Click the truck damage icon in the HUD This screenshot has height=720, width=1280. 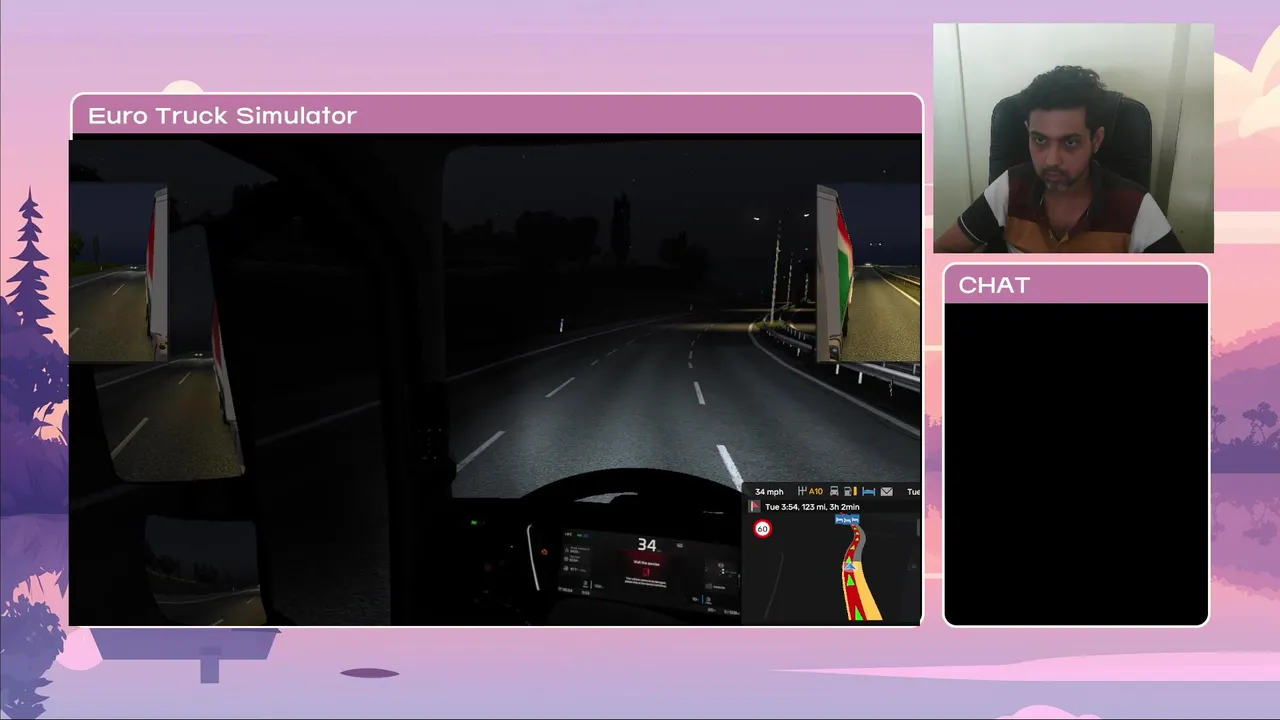click(x=834, y=491)
